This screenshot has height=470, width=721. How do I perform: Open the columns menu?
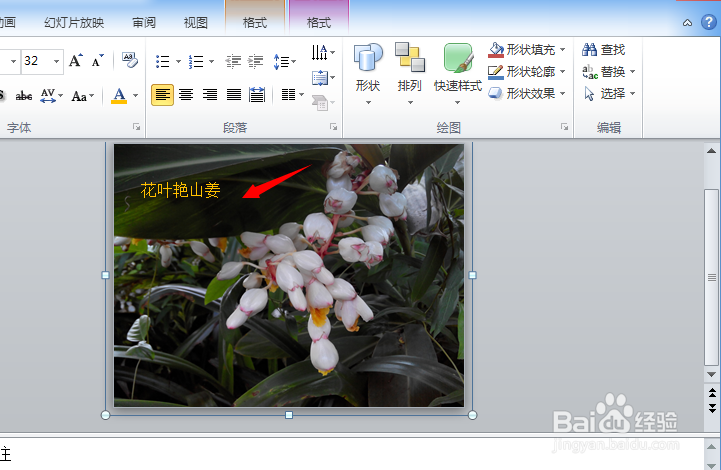click(292, 95)
